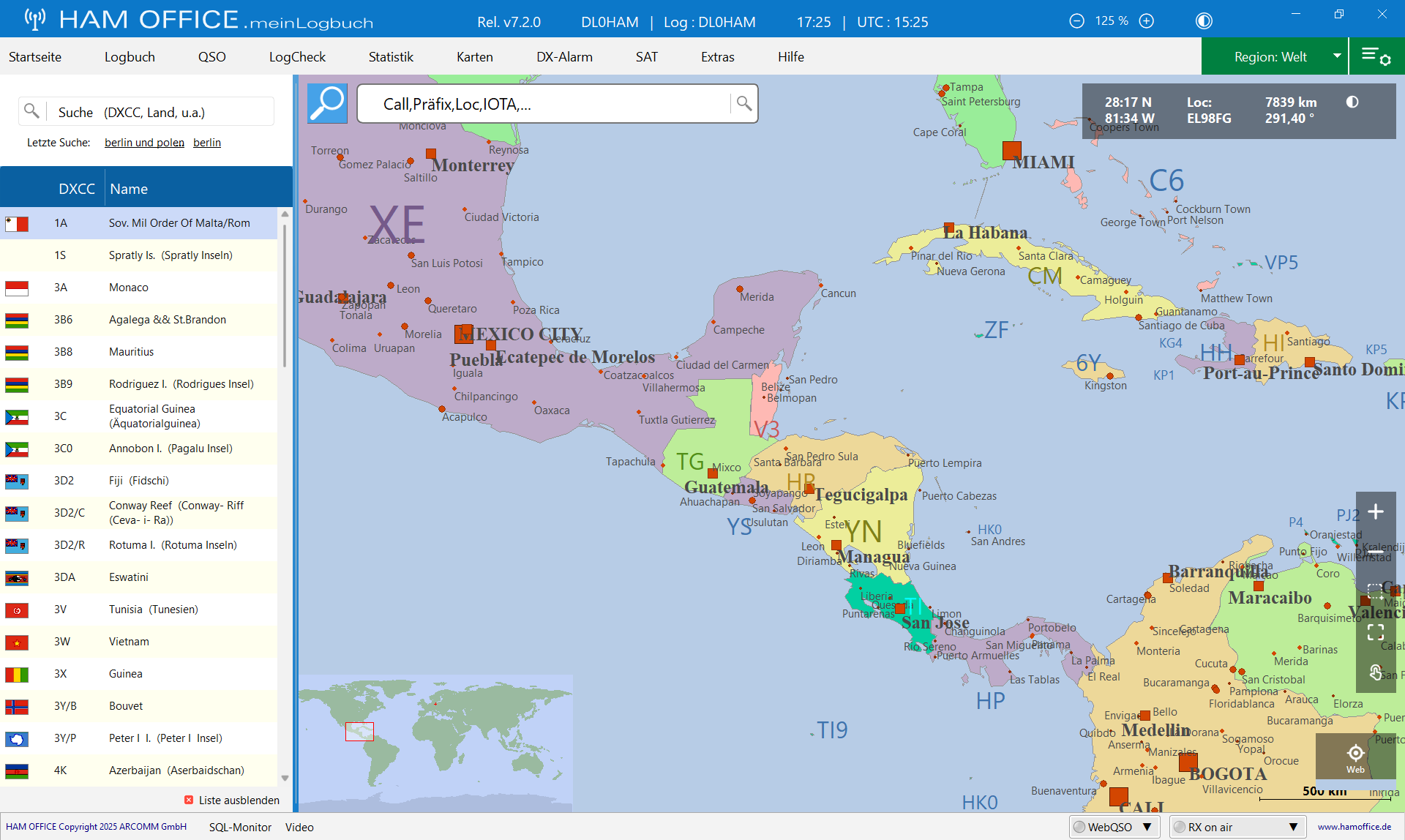
Task: Select the 'Equatorial Guinea' 3C row
Action: 139,416
